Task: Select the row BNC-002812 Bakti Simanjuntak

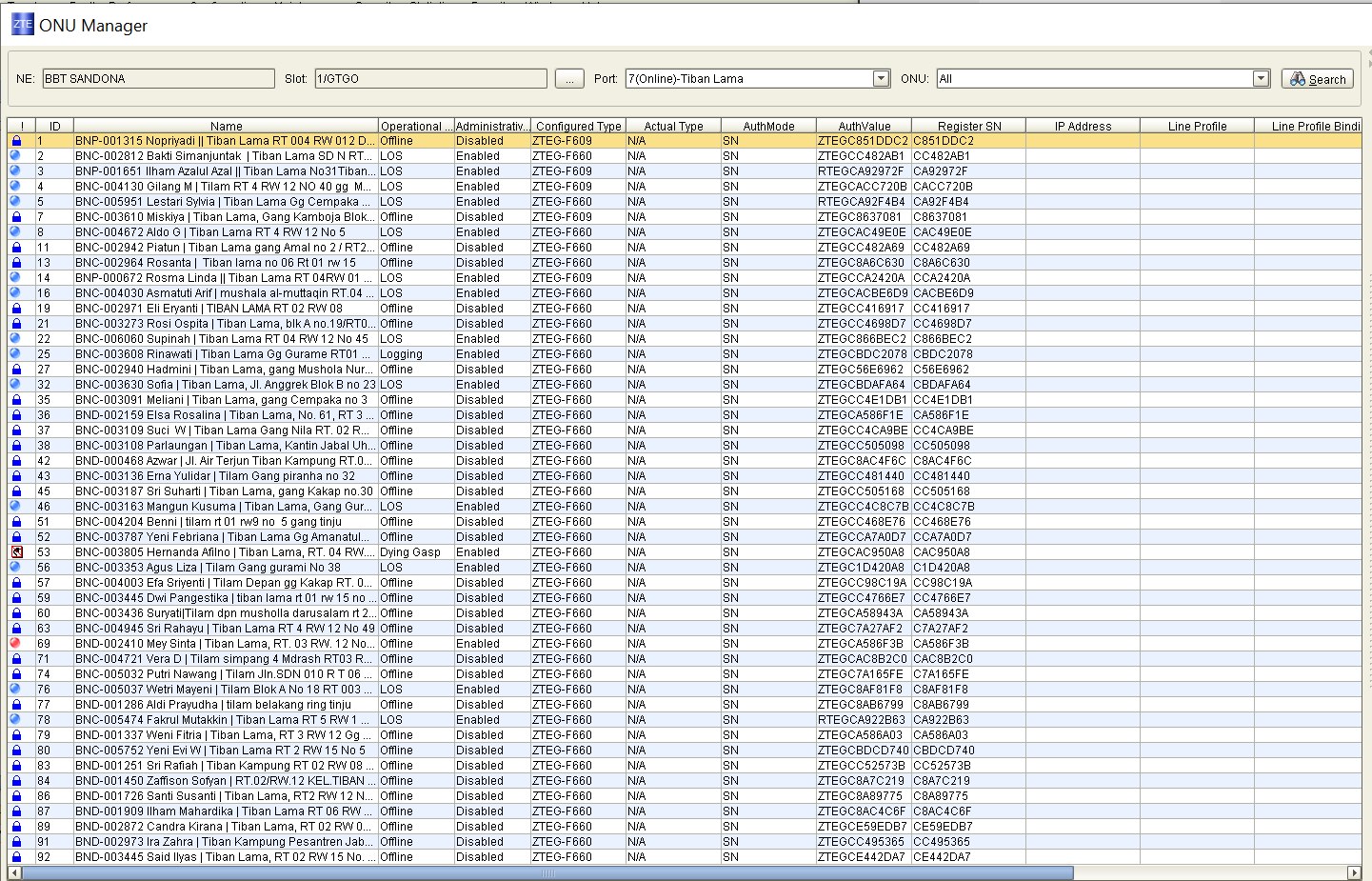Action: point(685,156)
